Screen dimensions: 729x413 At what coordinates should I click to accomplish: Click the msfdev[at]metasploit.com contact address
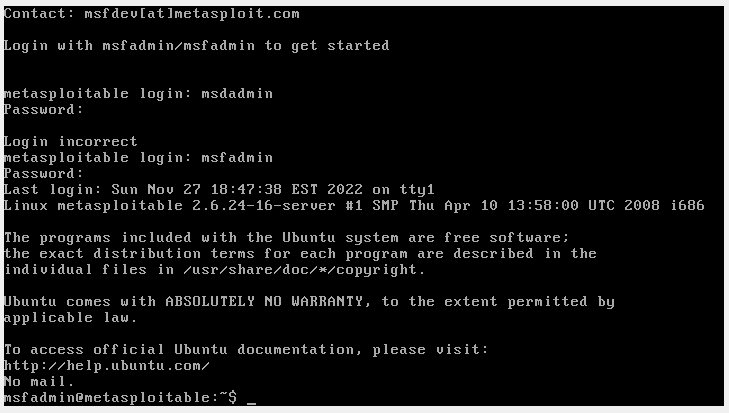[192, 13]
